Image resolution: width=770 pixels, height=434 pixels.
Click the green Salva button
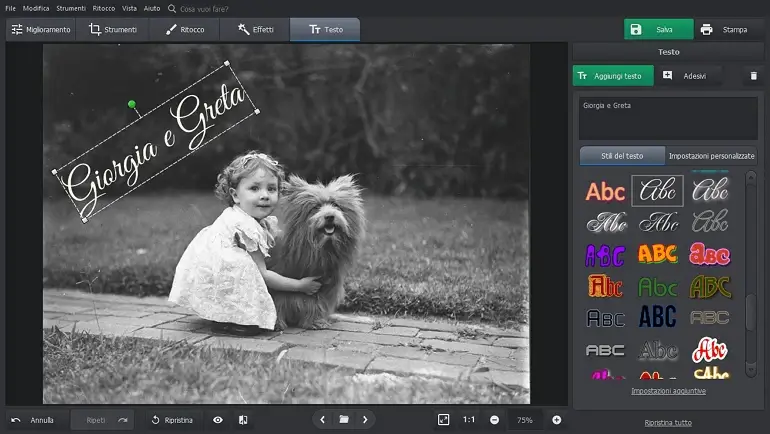point(659,29)
